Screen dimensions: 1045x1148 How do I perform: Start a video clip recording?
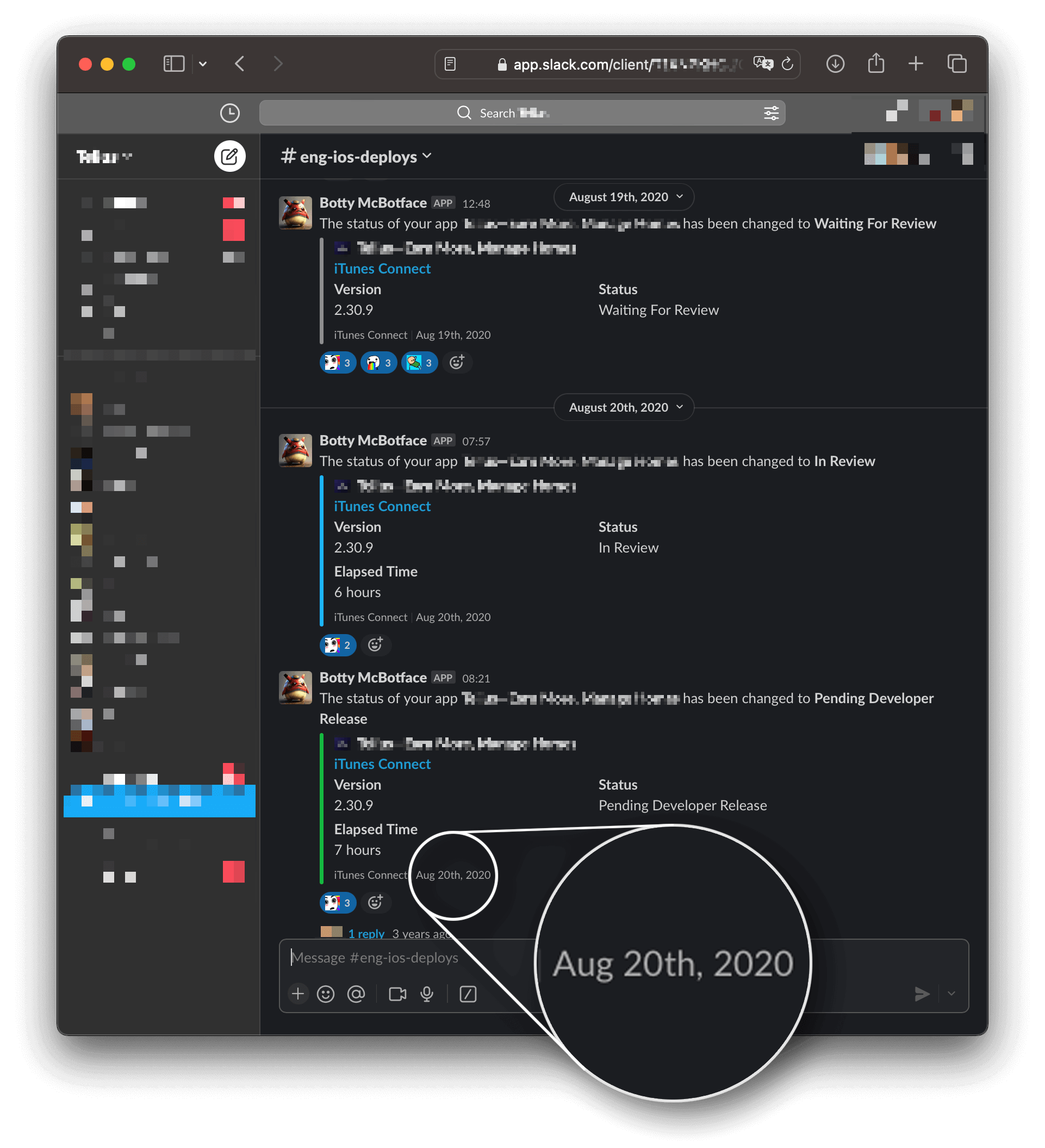click(397, 994)
